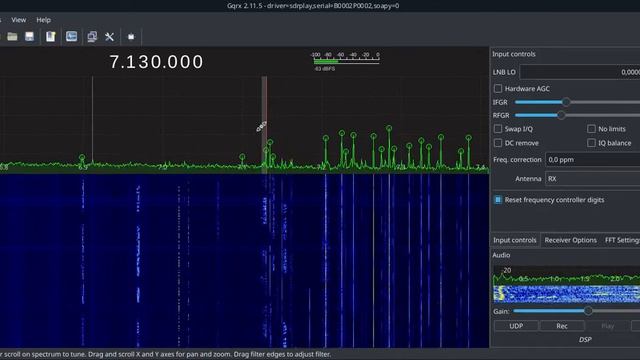The height and width of the screenshot is (360, 640).
Task: Click the blue panel icon in the toolbar
Action: [71, 37]
